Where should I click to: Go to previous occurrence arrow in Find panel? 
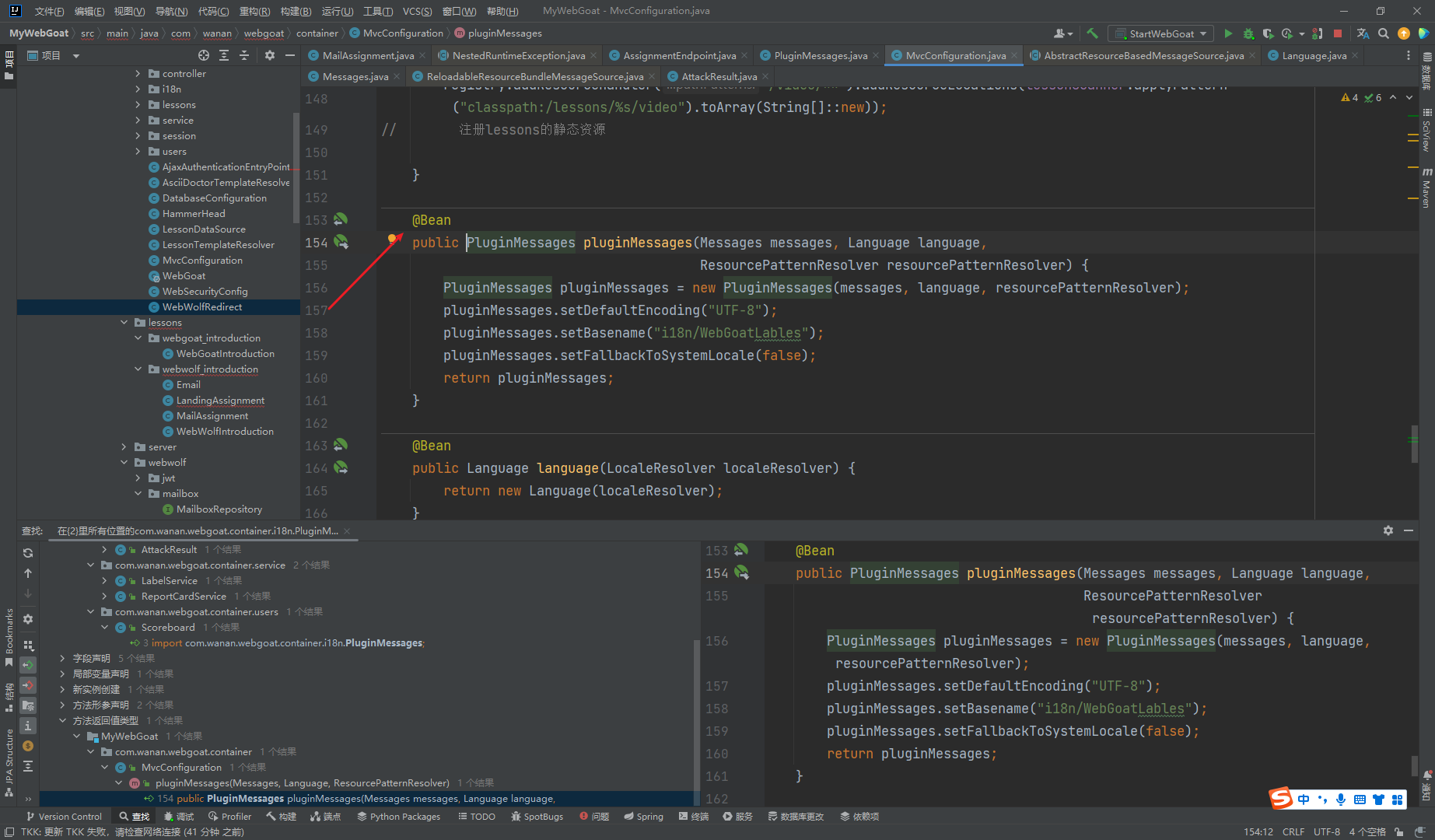coord(28,573)
